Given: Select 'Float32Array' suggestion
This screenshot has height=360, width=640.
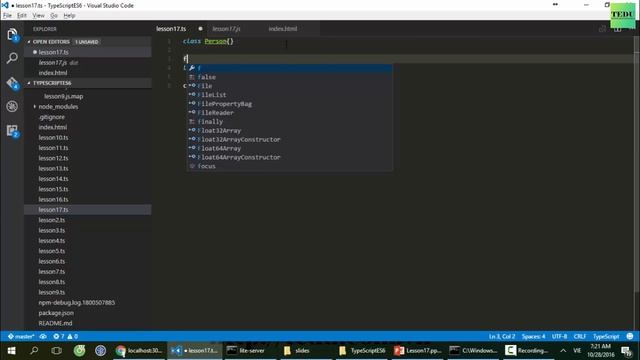Looking at the screenshot, I should [x=290, y=131].
